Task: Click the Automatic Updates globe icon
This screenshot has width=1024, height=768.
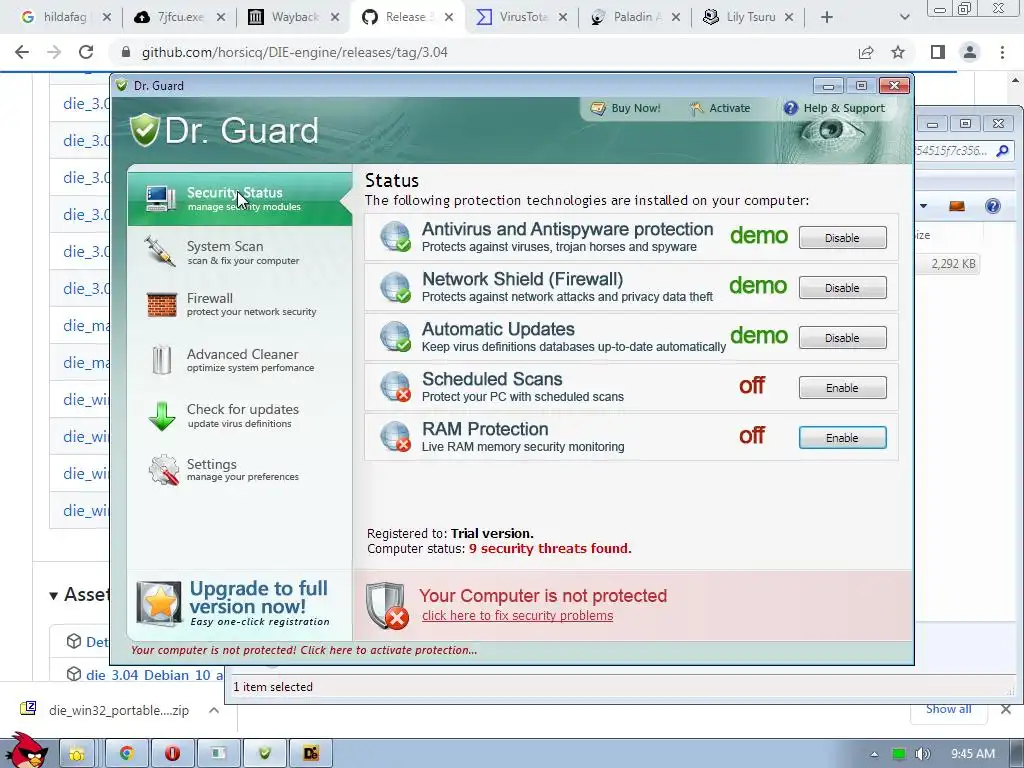Action: [x=395, y=336]
